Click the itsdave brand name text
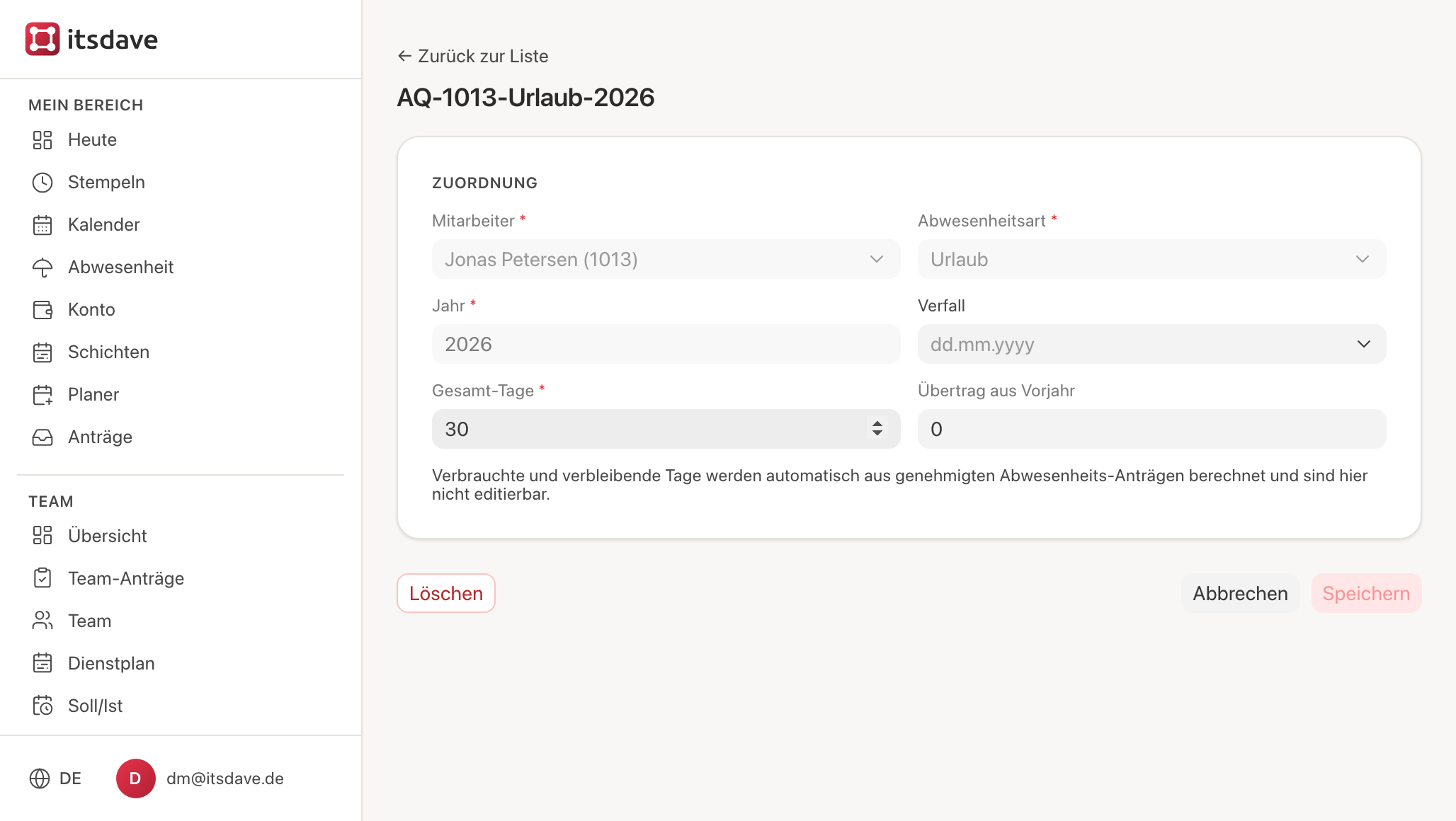This screenshot has height=821, width=1456. (113, 39)
